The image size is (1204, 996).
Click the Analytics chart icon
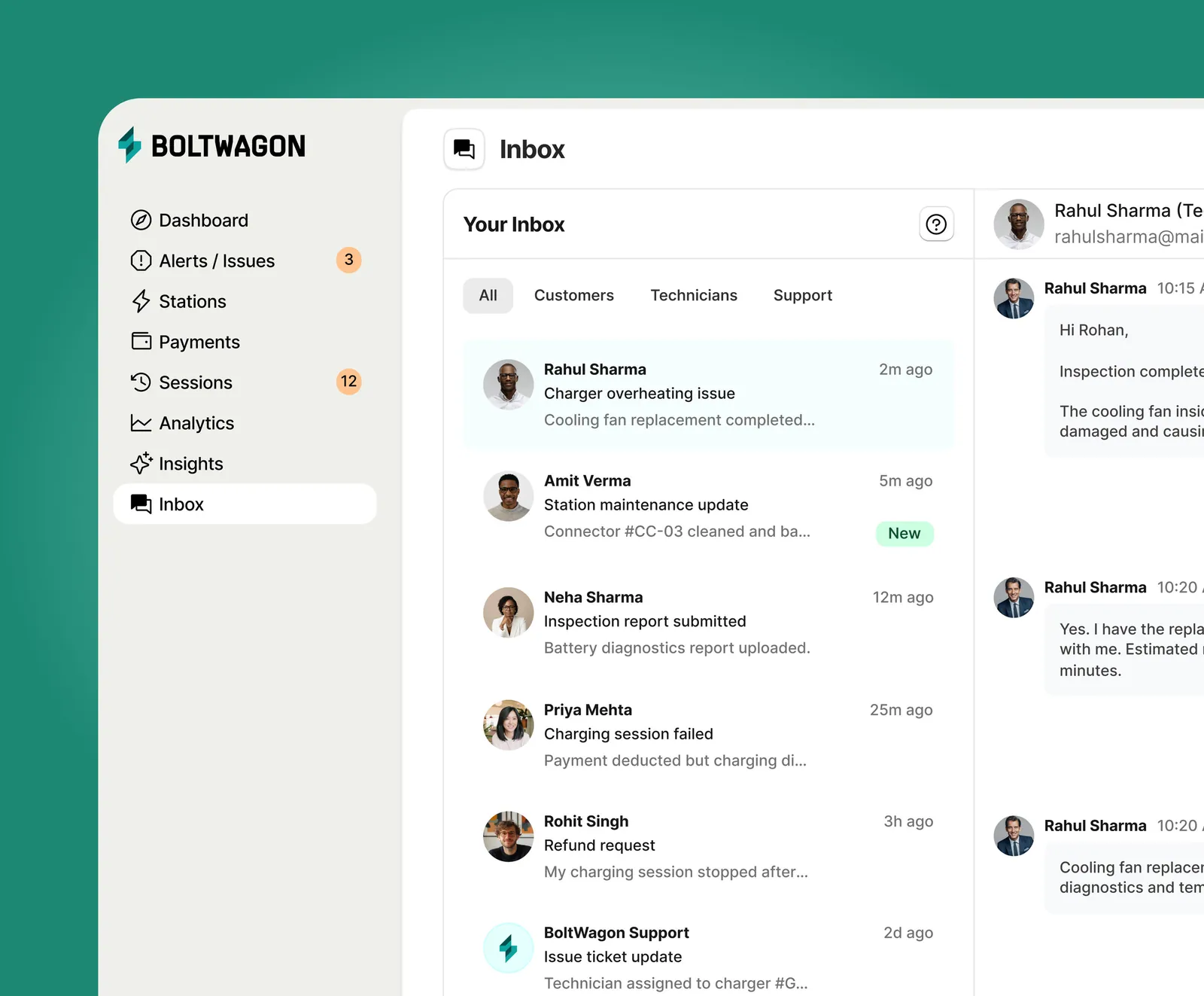click(x=141, y=423)
